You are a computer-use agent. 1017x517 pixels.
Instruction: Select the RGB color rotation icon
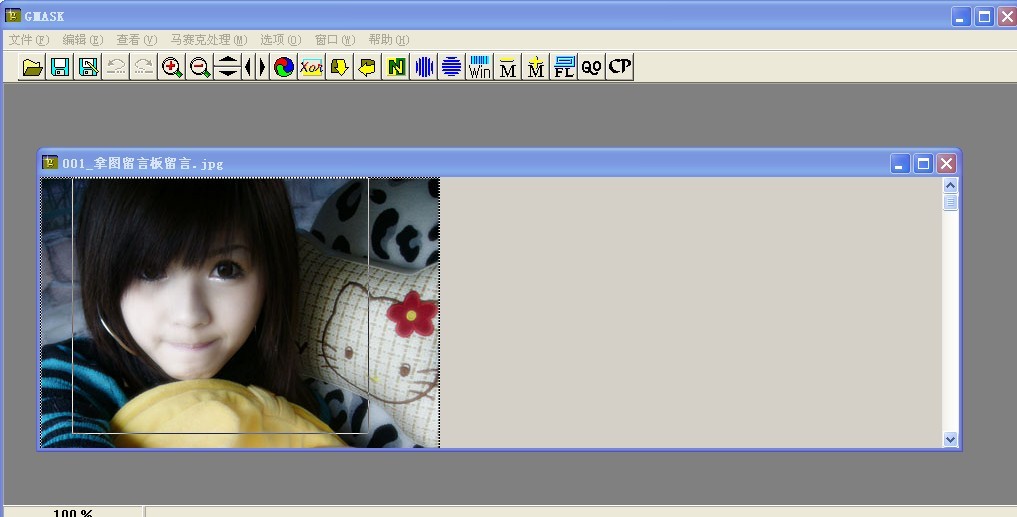point(284,67)
